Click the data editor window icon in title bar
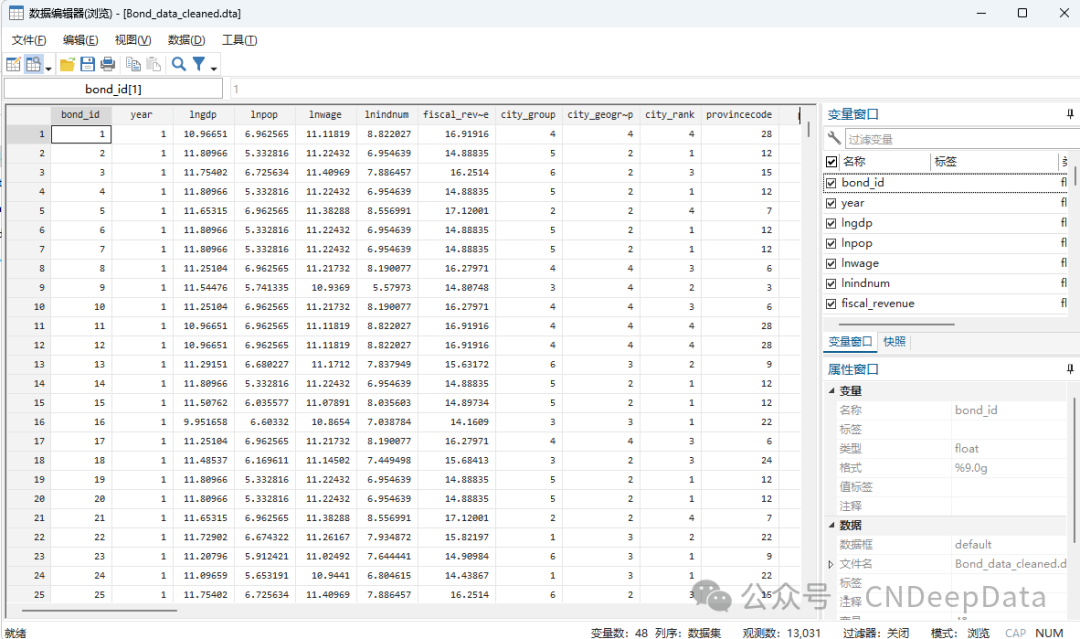The image size is (1080, 639). point(16,13)
